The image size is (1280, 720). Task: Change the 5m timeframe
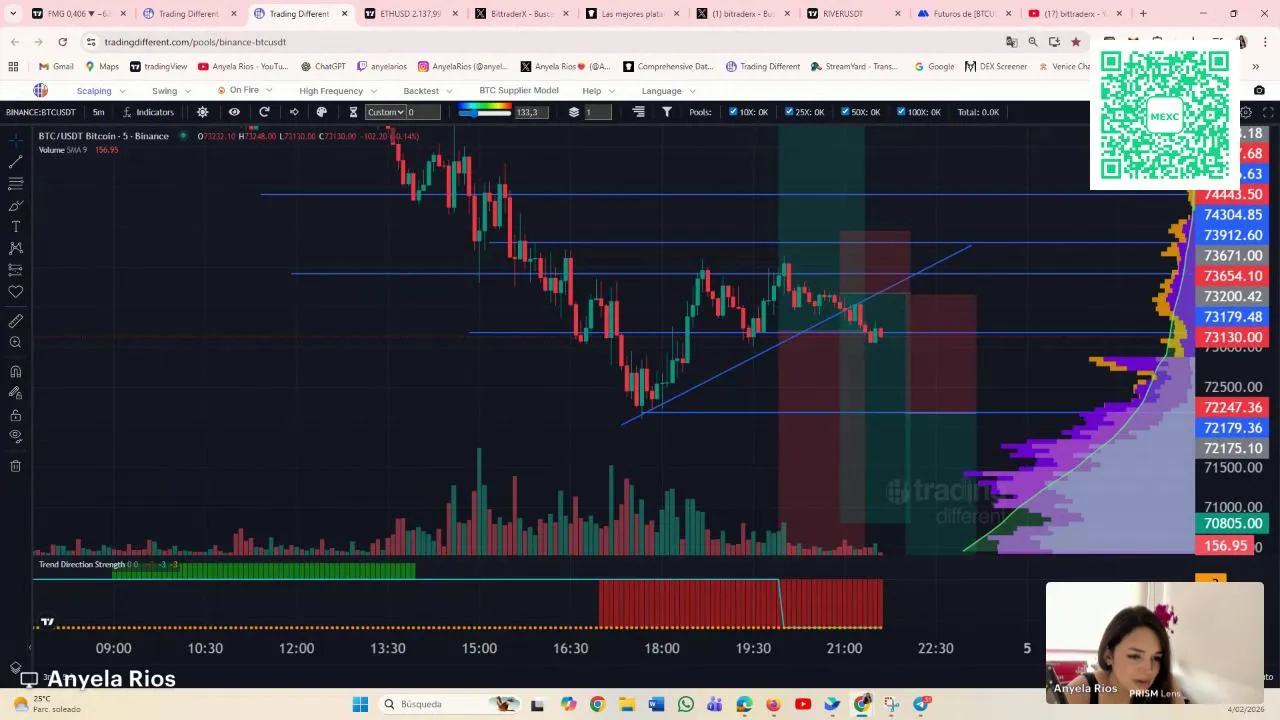[98, 112]
